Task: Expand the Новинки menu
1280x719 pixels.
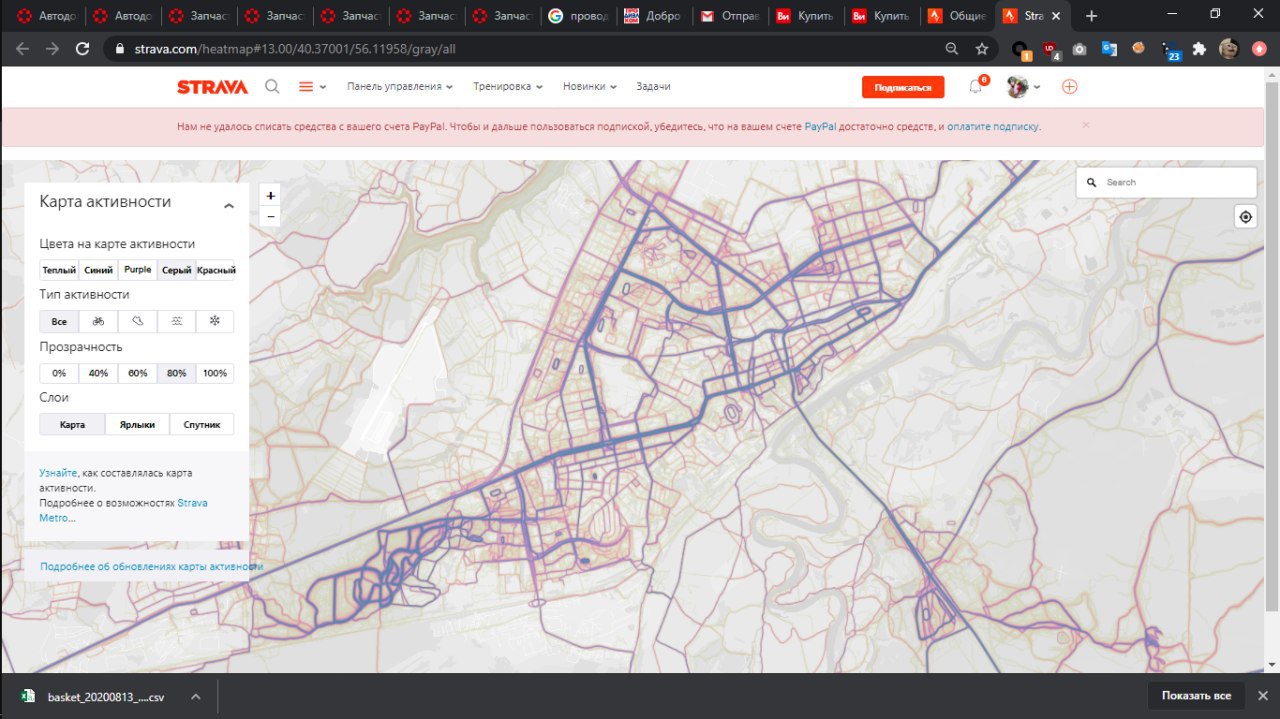Action: (x=589, y=87)
